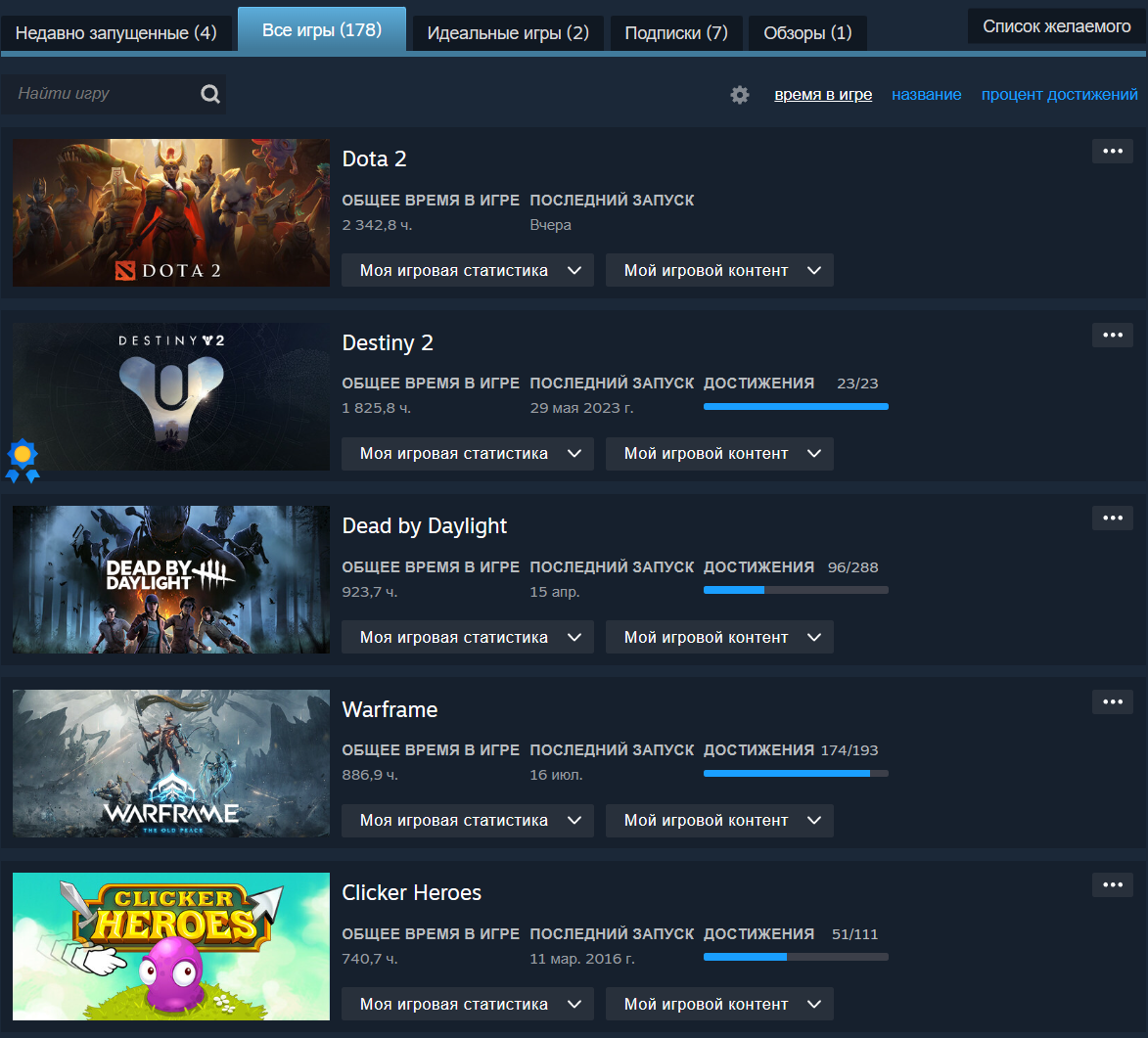Screen dimensions: 1148x1038
Task: Click the Dead by Daylight cover thumbnail
Action: [x=171, y=579]
